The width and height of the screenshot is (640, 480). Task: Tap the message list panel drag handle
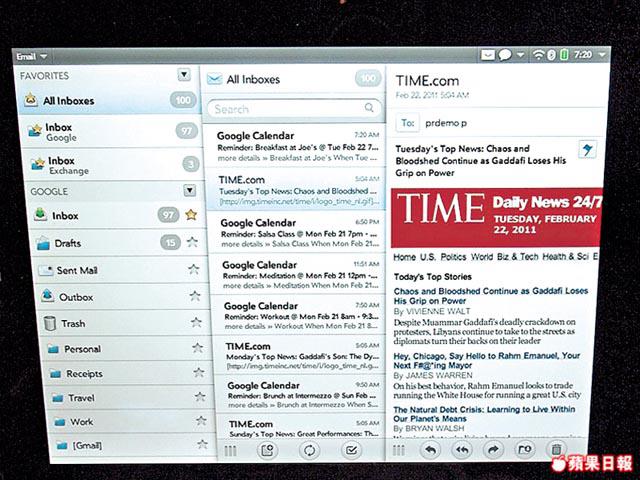[x=231, y=451]
